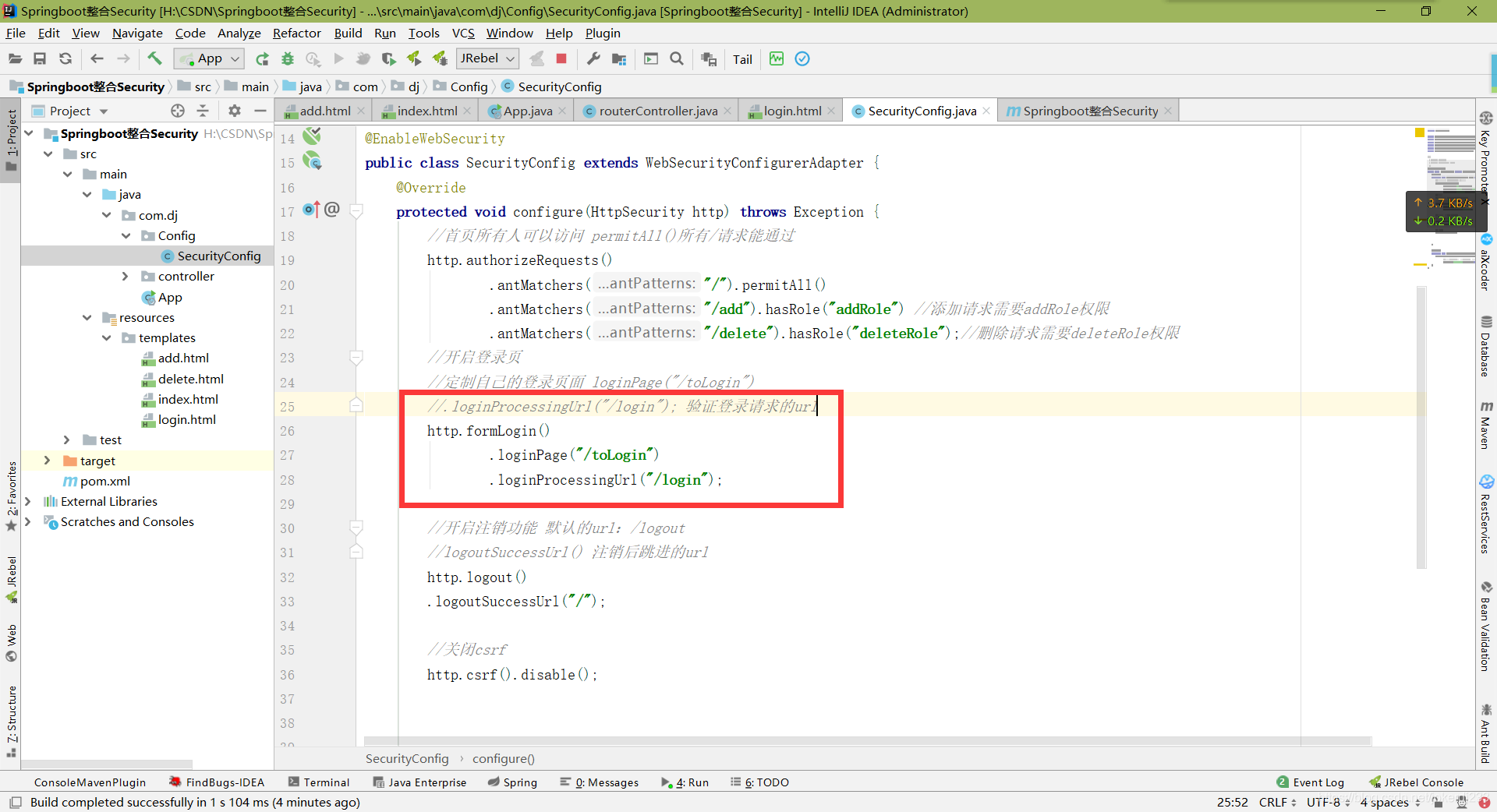
Task: Expand the controller package
Action: tap(126, 277)
